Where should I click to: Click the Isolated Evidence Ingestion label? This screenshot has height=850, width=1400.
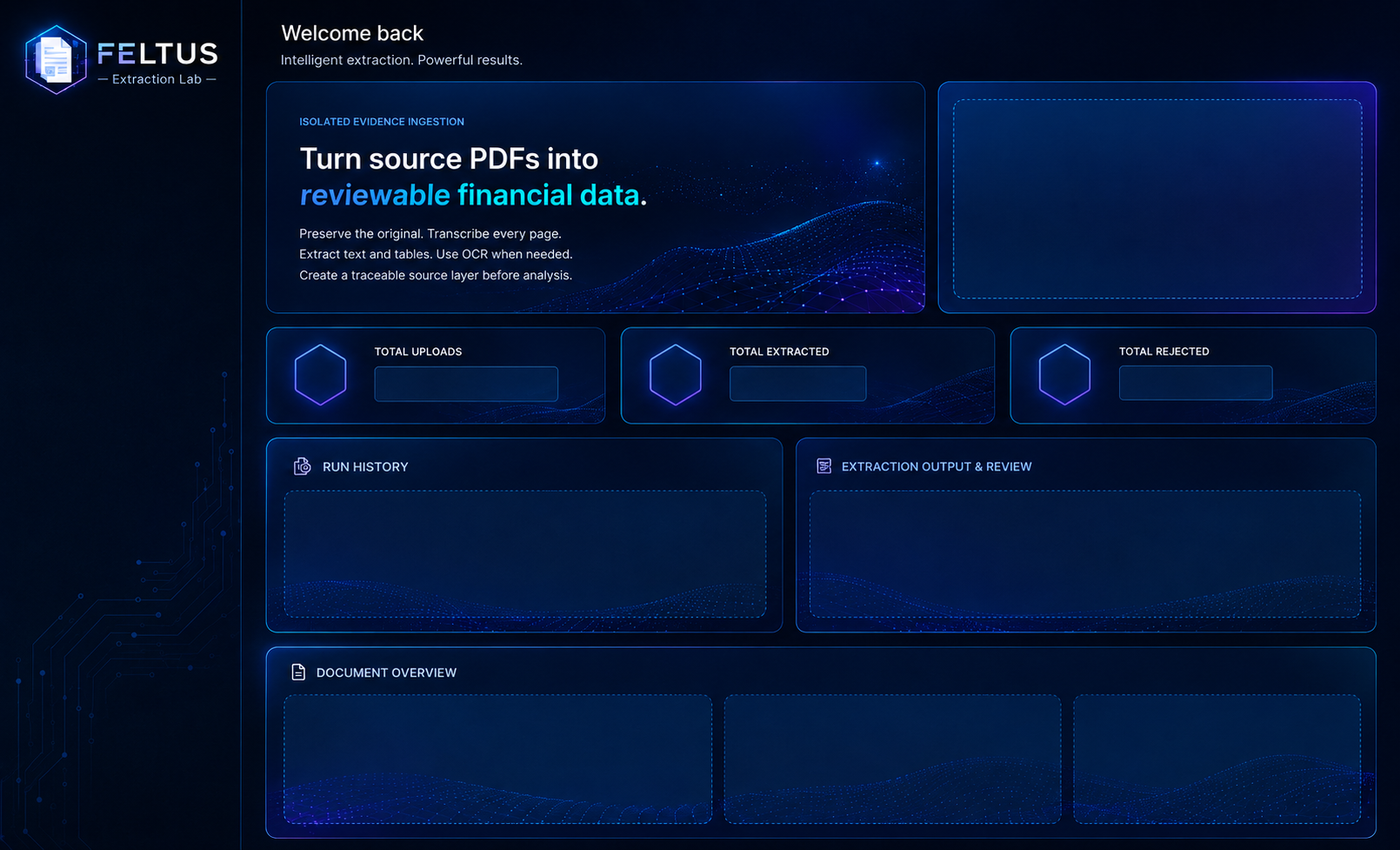[x=382, y=122]
